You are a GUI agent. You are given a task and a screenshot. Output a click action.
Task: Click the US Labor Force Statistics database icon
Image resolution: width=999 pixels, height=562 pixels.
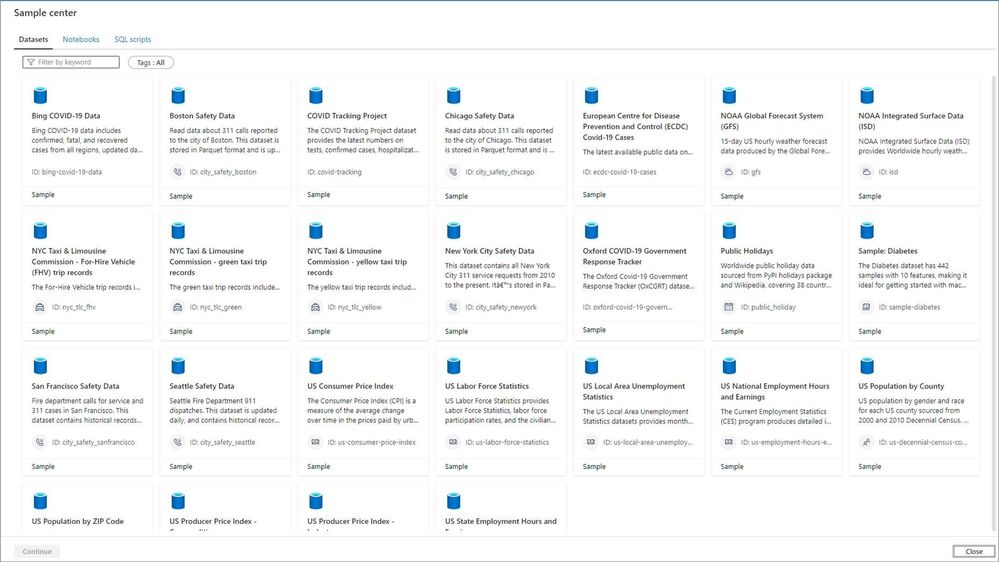pyautogui.click(x=453, y=366)
